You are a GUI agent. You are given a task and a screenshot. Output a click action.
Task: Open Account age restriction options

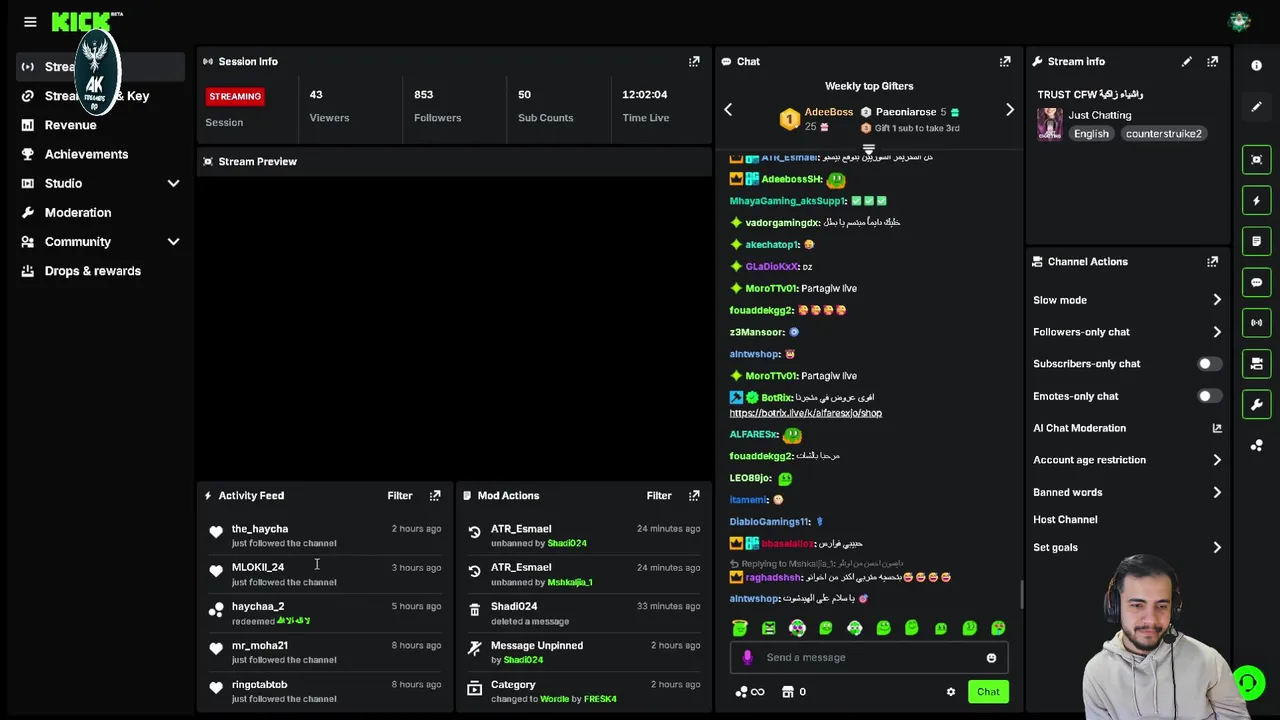click(1128, 460)
